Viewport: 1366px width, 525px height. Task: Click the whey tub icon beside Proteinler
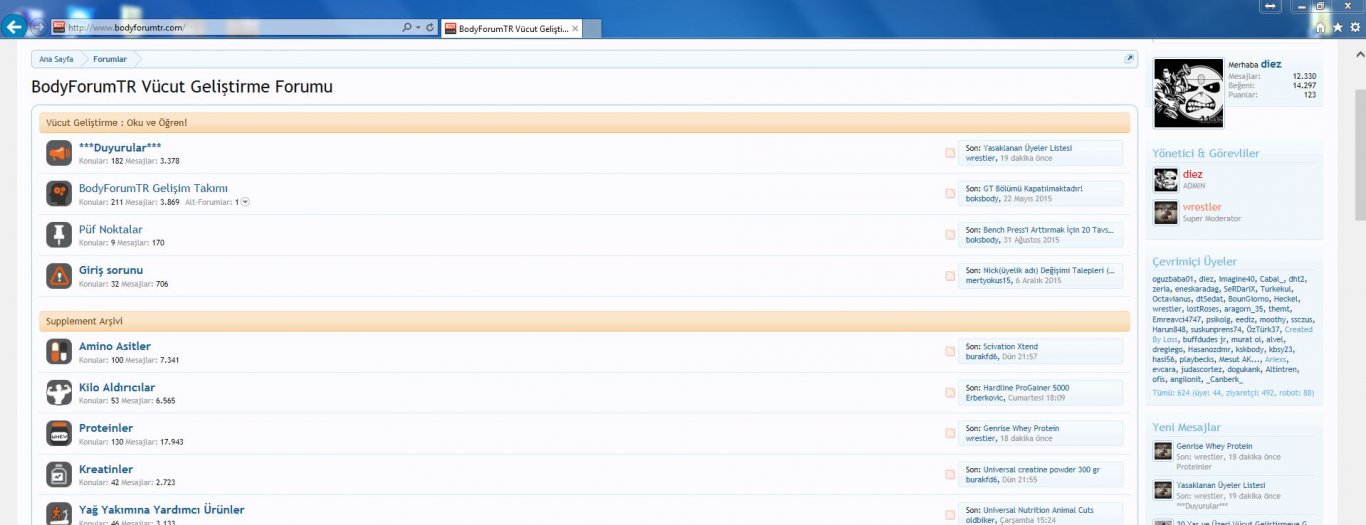coord(58,434)
